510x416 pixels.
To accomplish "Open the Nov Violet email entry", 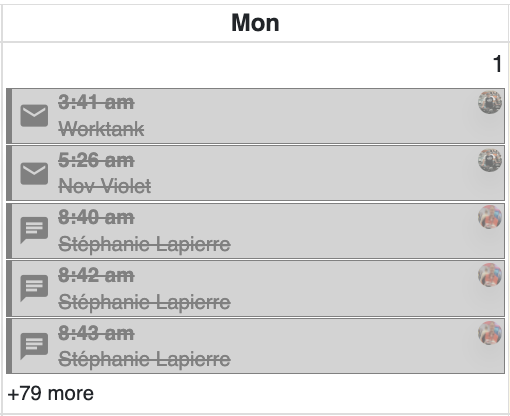I will tap(255, 173).
